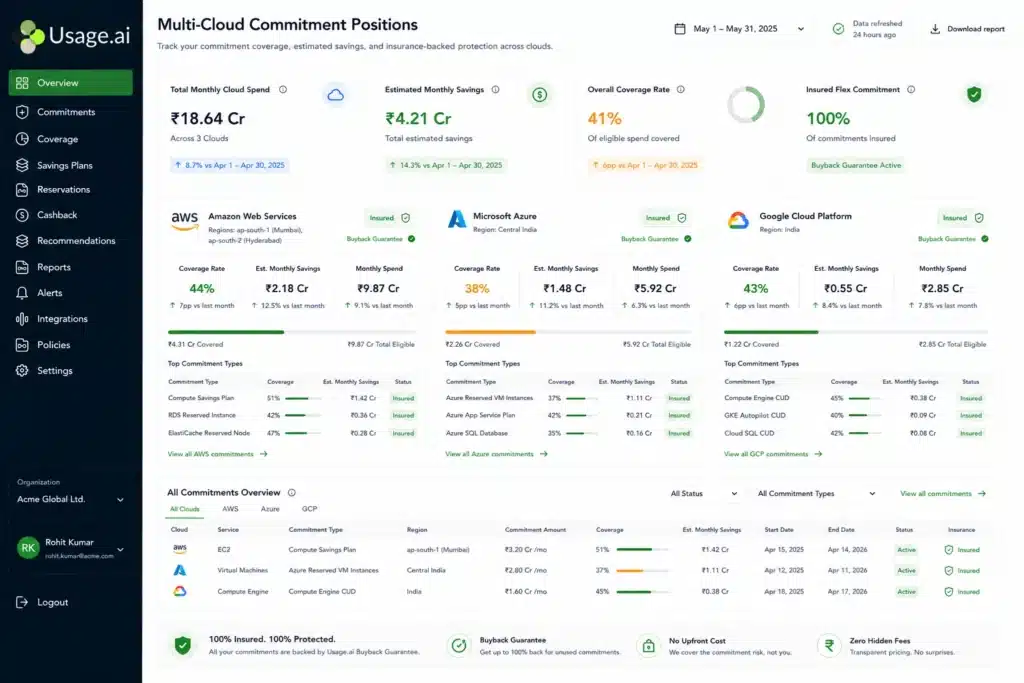Click the green shield icon on Insured card
This screenshot has width=1024, height=683.
(974, 95)
